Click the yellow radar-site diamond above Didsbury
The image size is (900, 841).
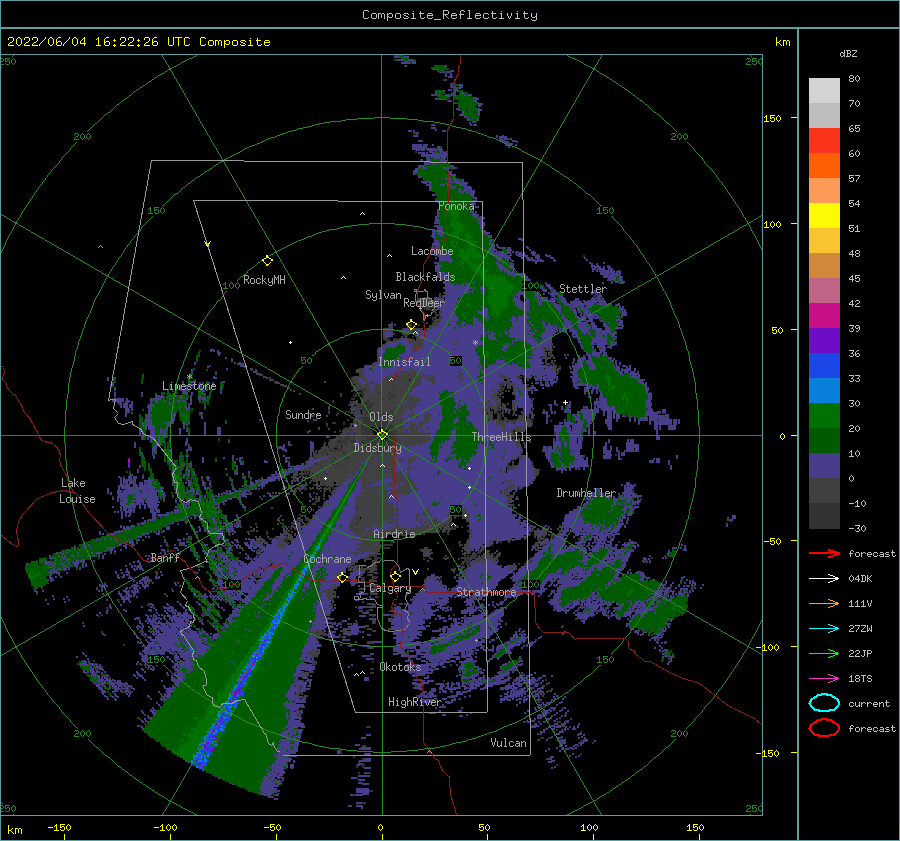point(382,435)
